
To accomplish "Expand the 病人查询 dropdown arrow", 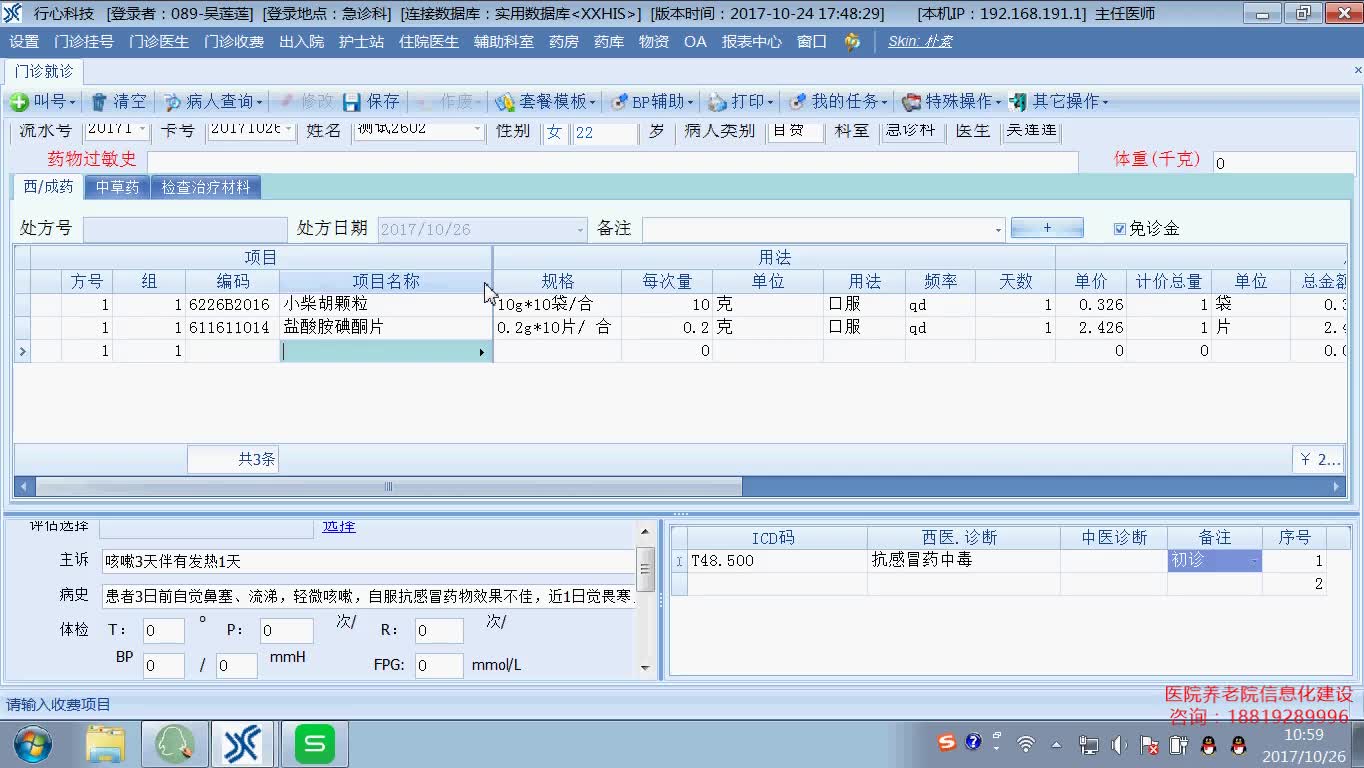I will tap(259, 103).
